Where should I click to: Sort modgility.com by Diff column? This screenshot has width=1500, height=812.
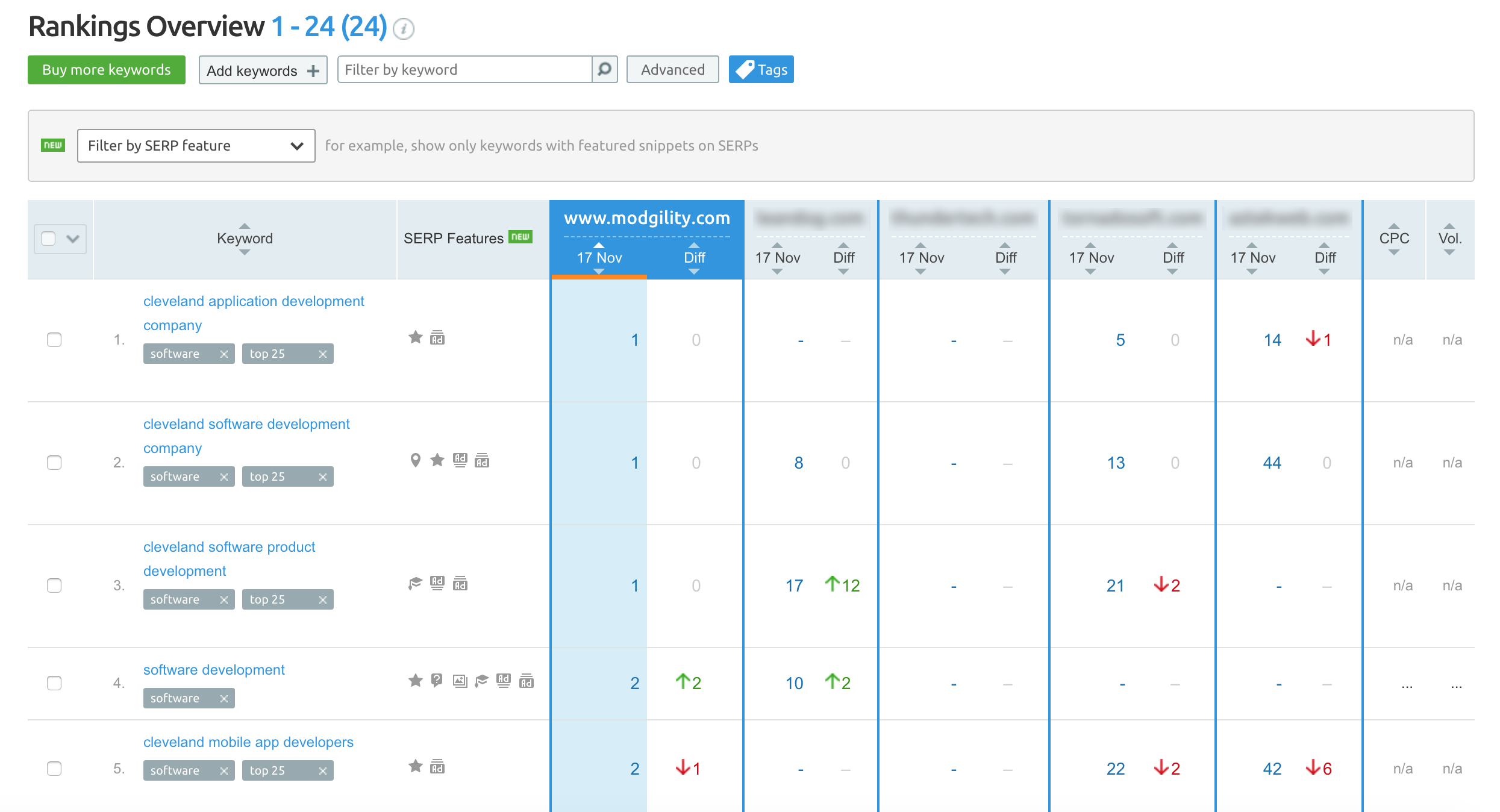click(x=694, y=258)
